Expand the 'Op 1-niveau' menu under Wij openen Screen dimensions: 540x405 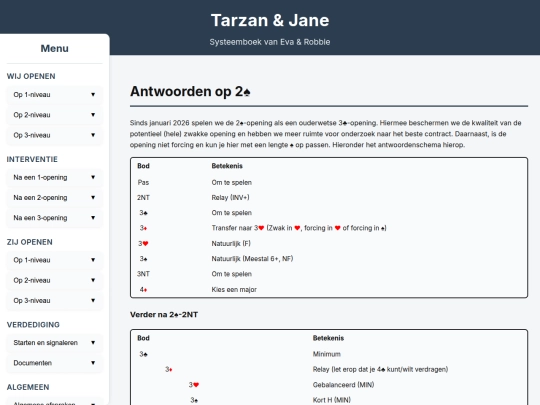pos(54,95)
